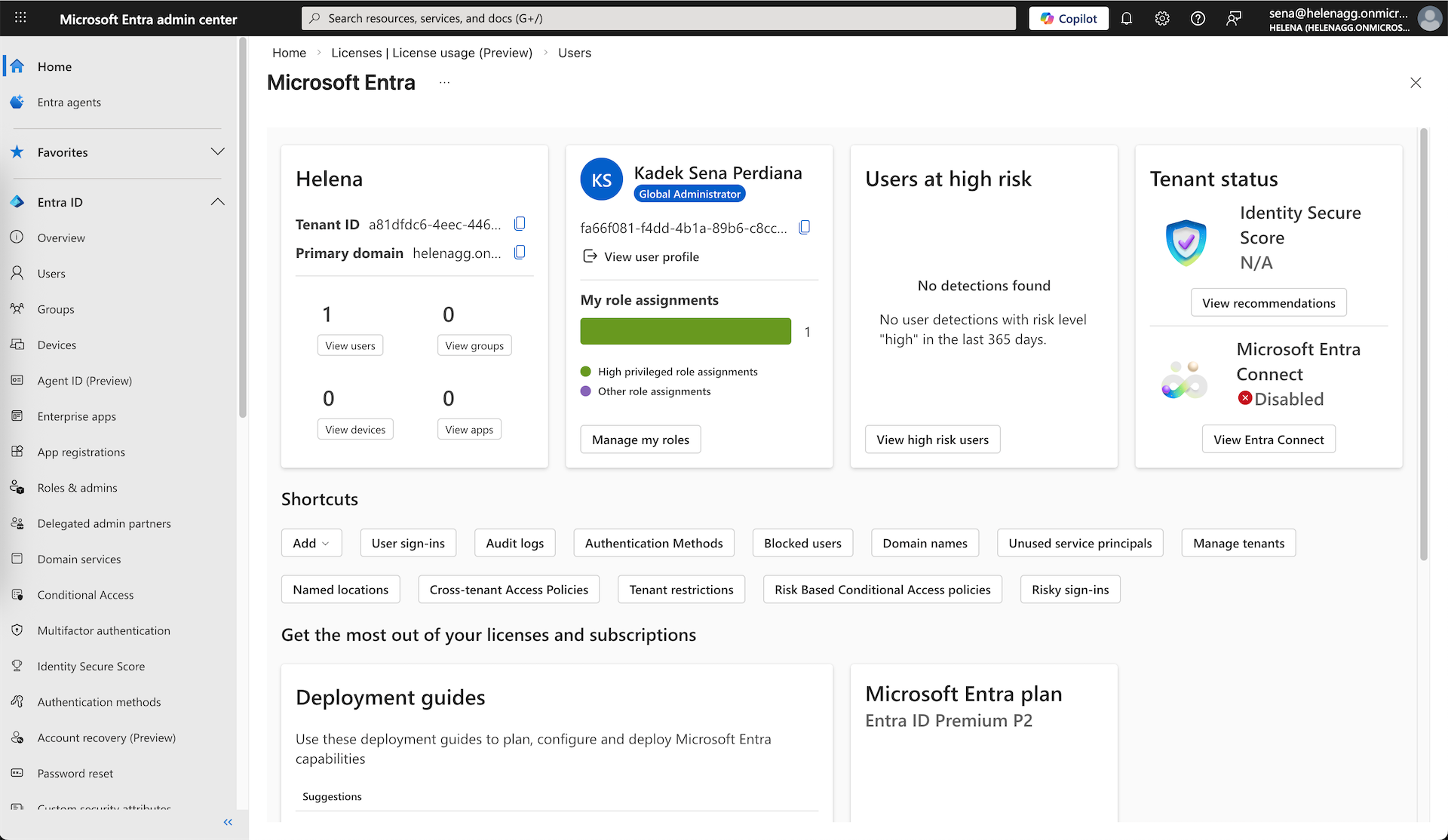Copy the Tenant ID value
Image resolution: width=1448 pixels, height=840 pixels.
click(x=520, y=224)
